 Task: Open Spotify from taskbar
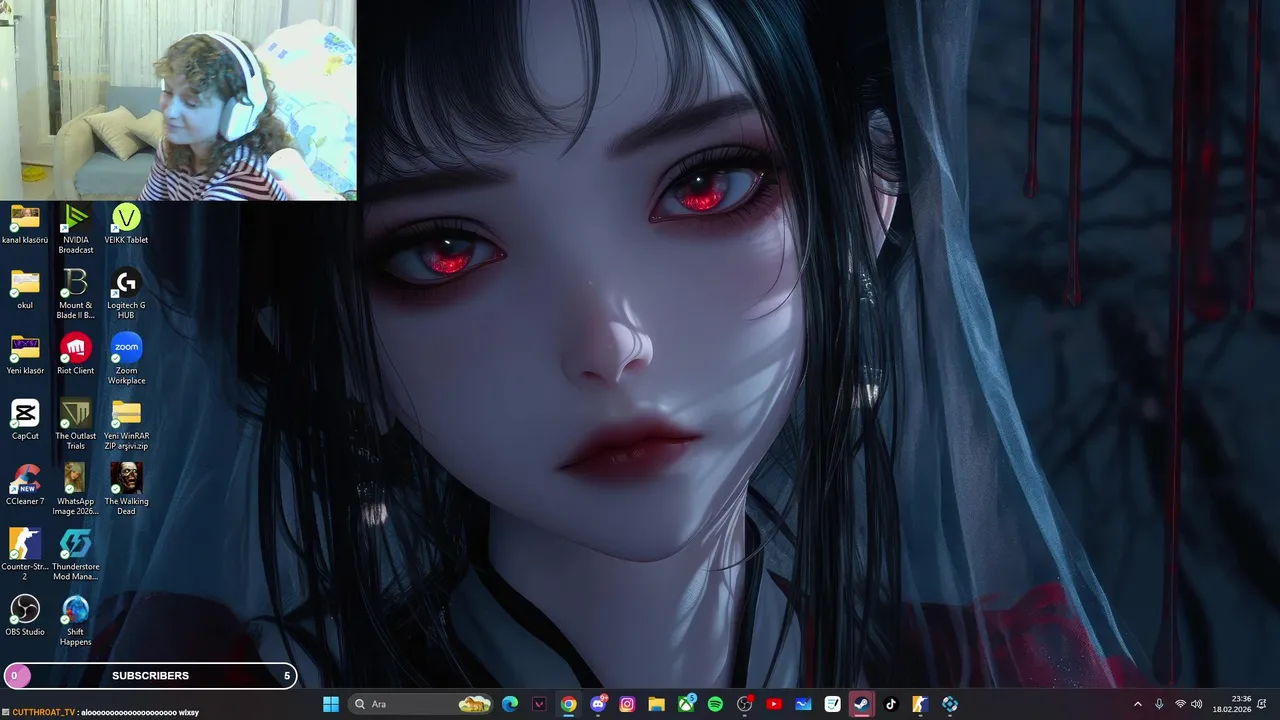(715, 704)
